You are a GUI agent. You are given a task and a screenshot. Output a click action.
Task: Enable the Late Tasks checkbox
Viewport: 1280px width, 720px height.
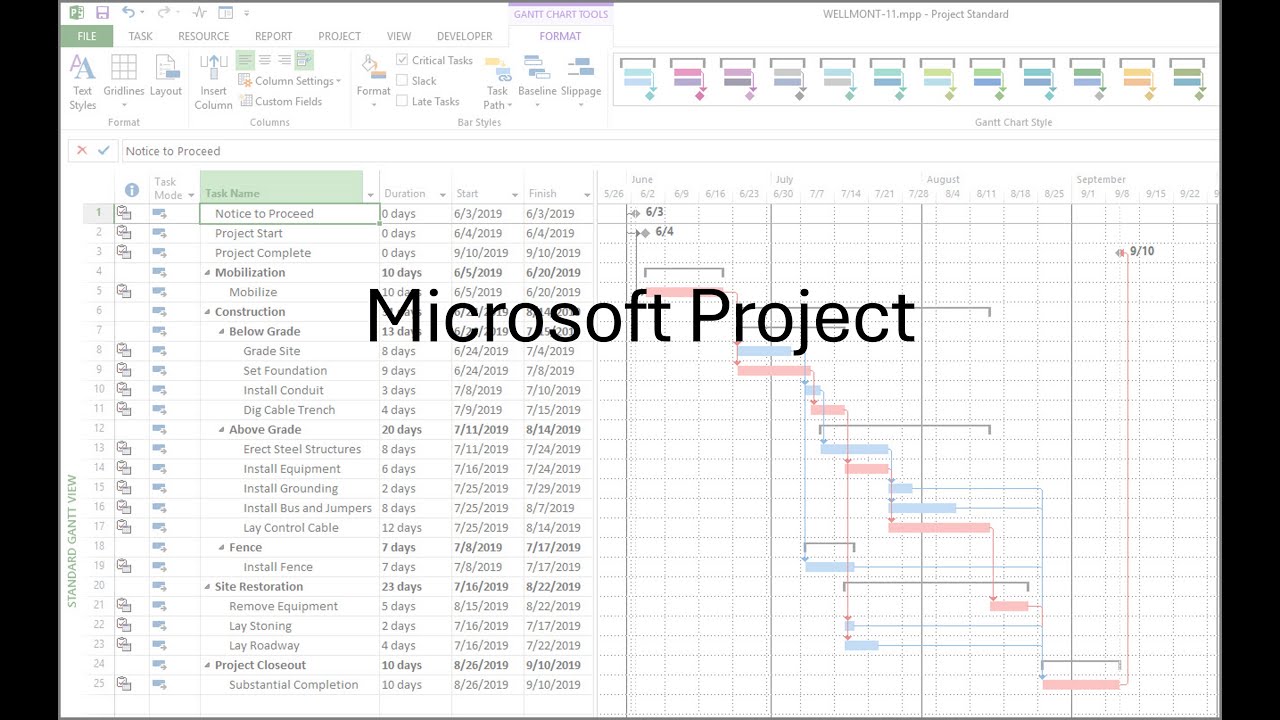pos(402,101)
